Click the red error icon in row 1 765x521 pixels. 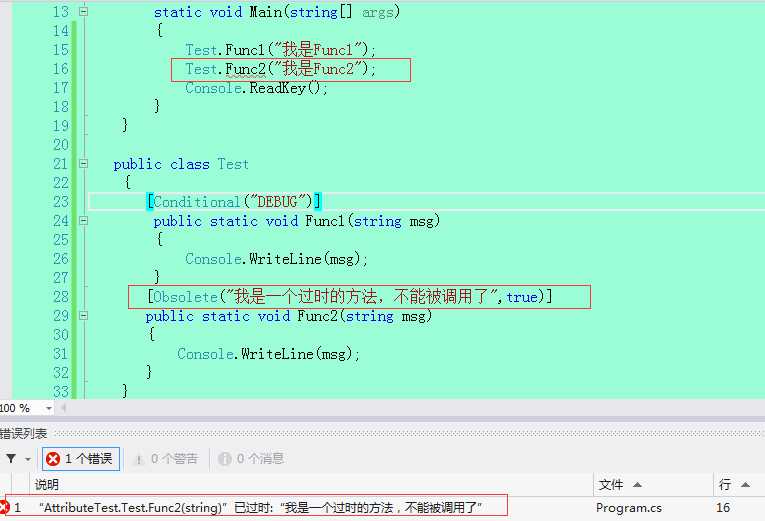tap(4, 508)
